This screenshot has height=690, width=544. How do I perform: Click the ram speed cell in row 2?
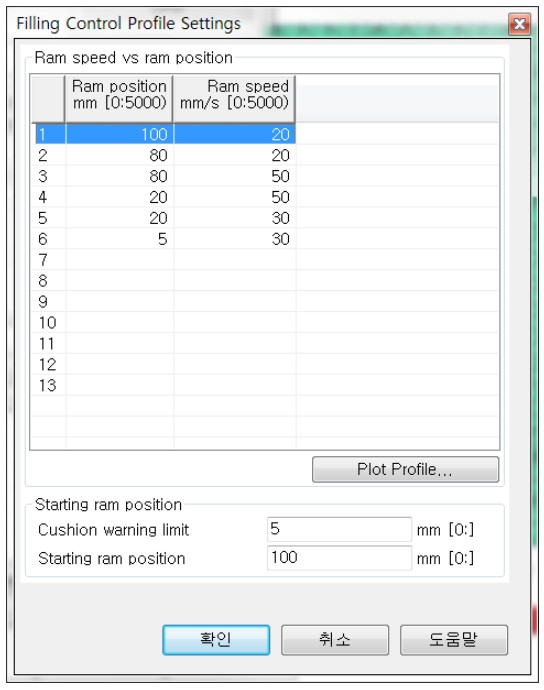(235, 155)
